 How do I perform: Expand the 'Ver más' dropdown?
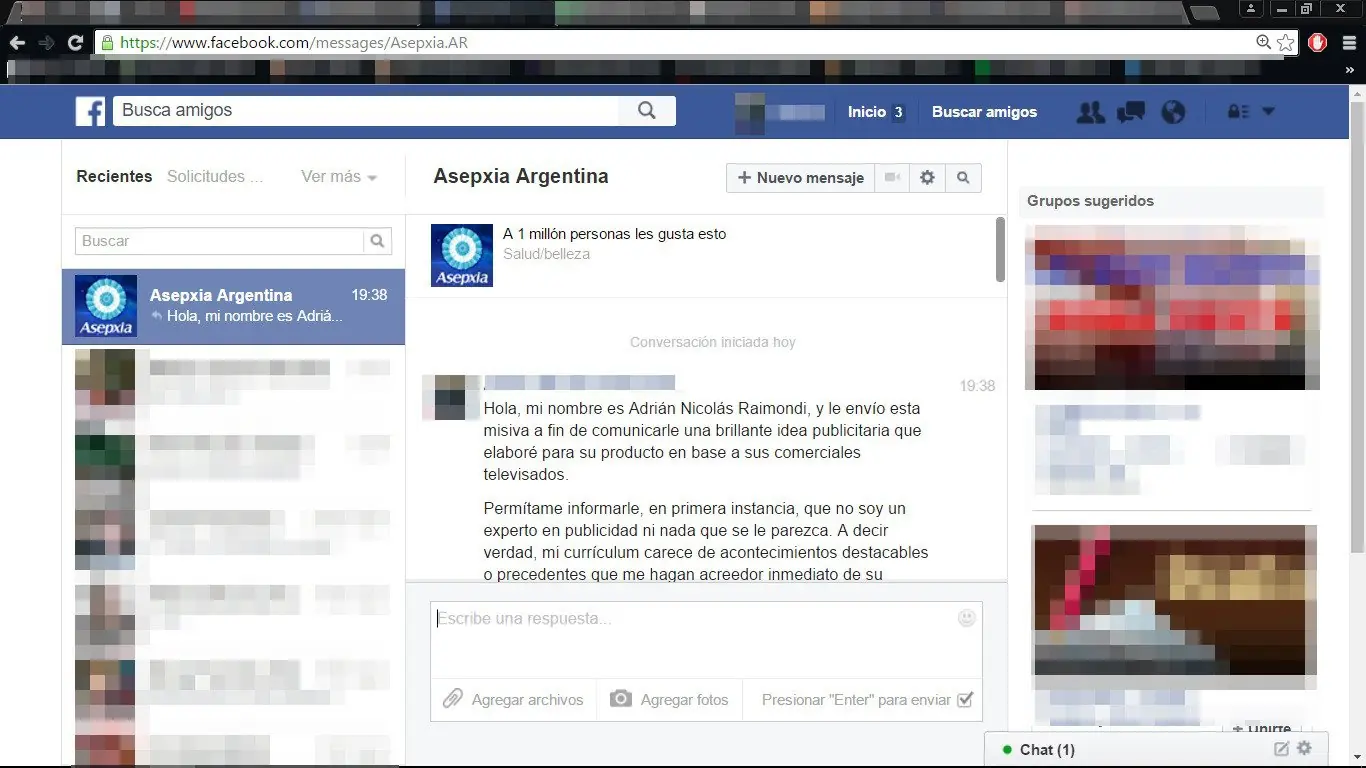tap(338, 177)
